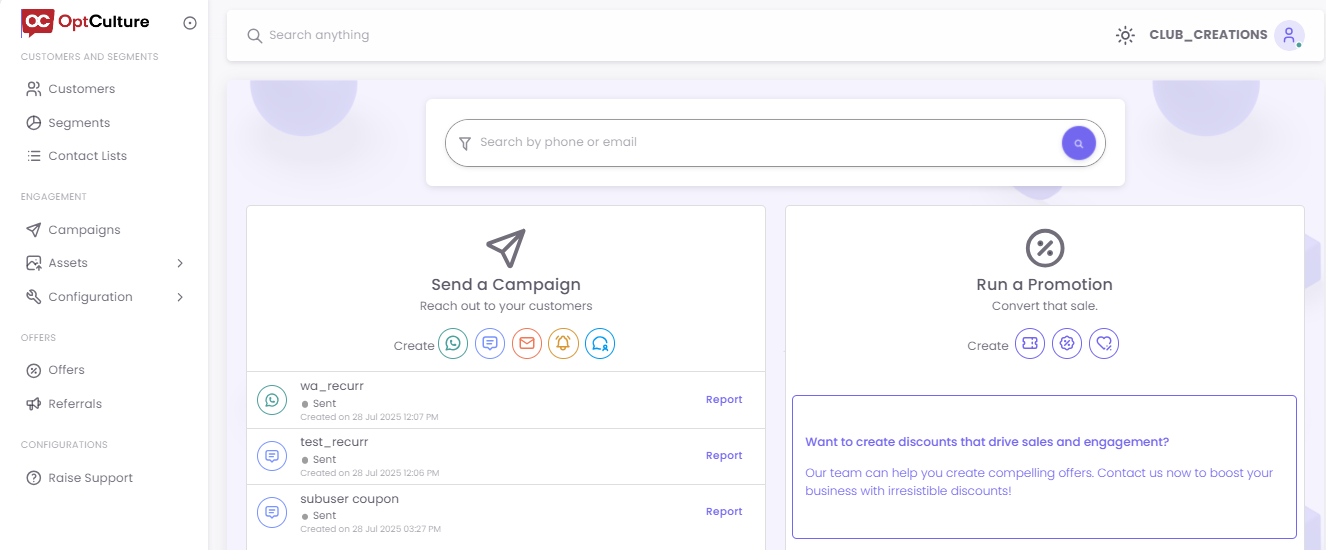Screen dimensions: 1326x550
Task: Click the Assets image icon
Action: [34, 263]
